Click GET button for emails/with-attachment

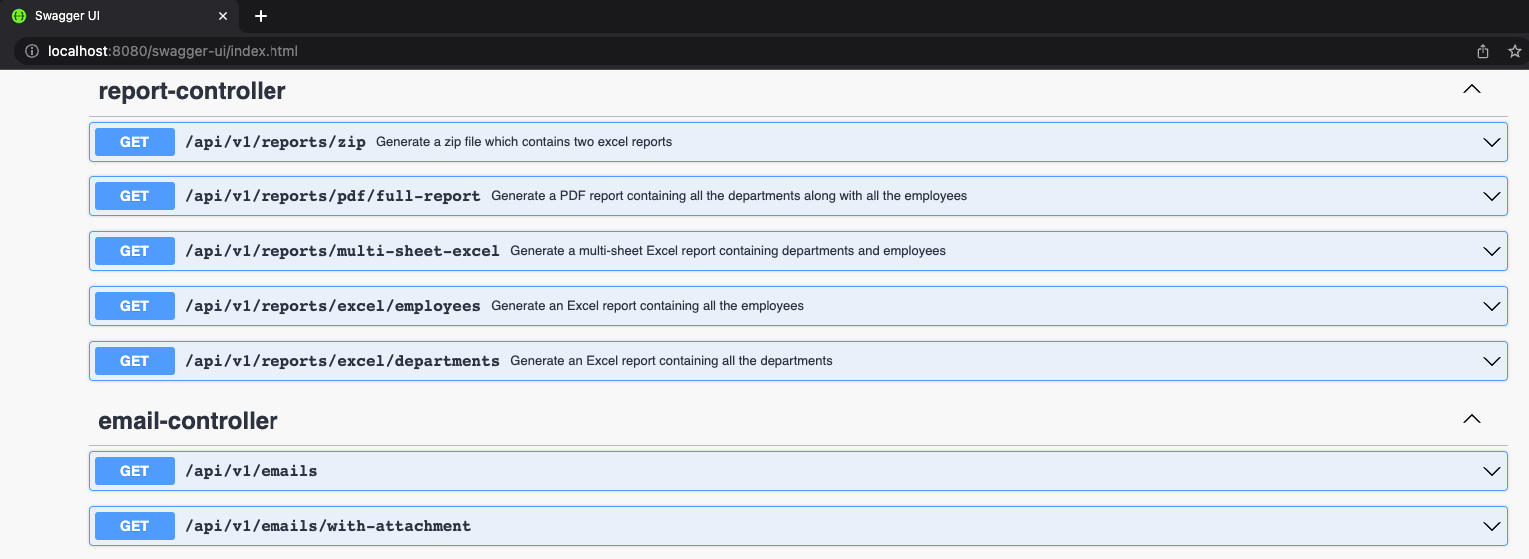click(135, 526)
